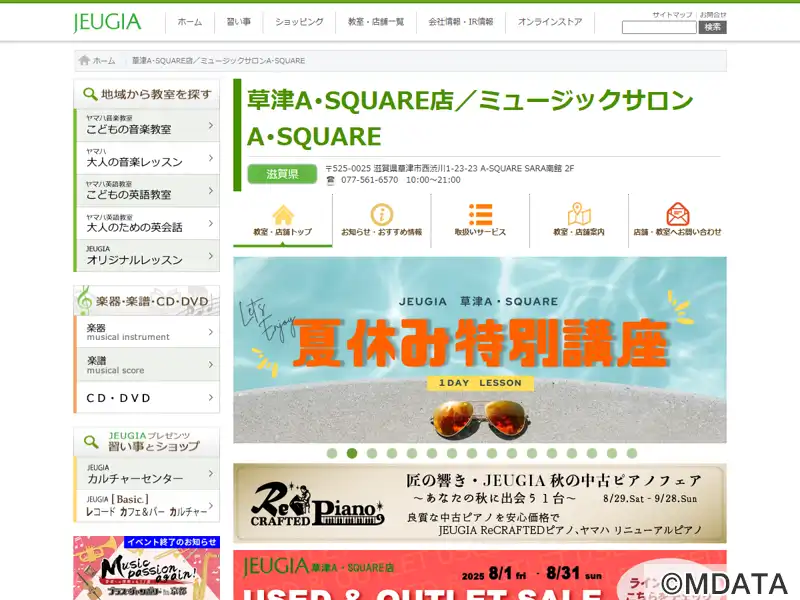The width and height of the screenshot is (800, 600).
Task: Focus the site search input field
Action: [x=659, y=28]
